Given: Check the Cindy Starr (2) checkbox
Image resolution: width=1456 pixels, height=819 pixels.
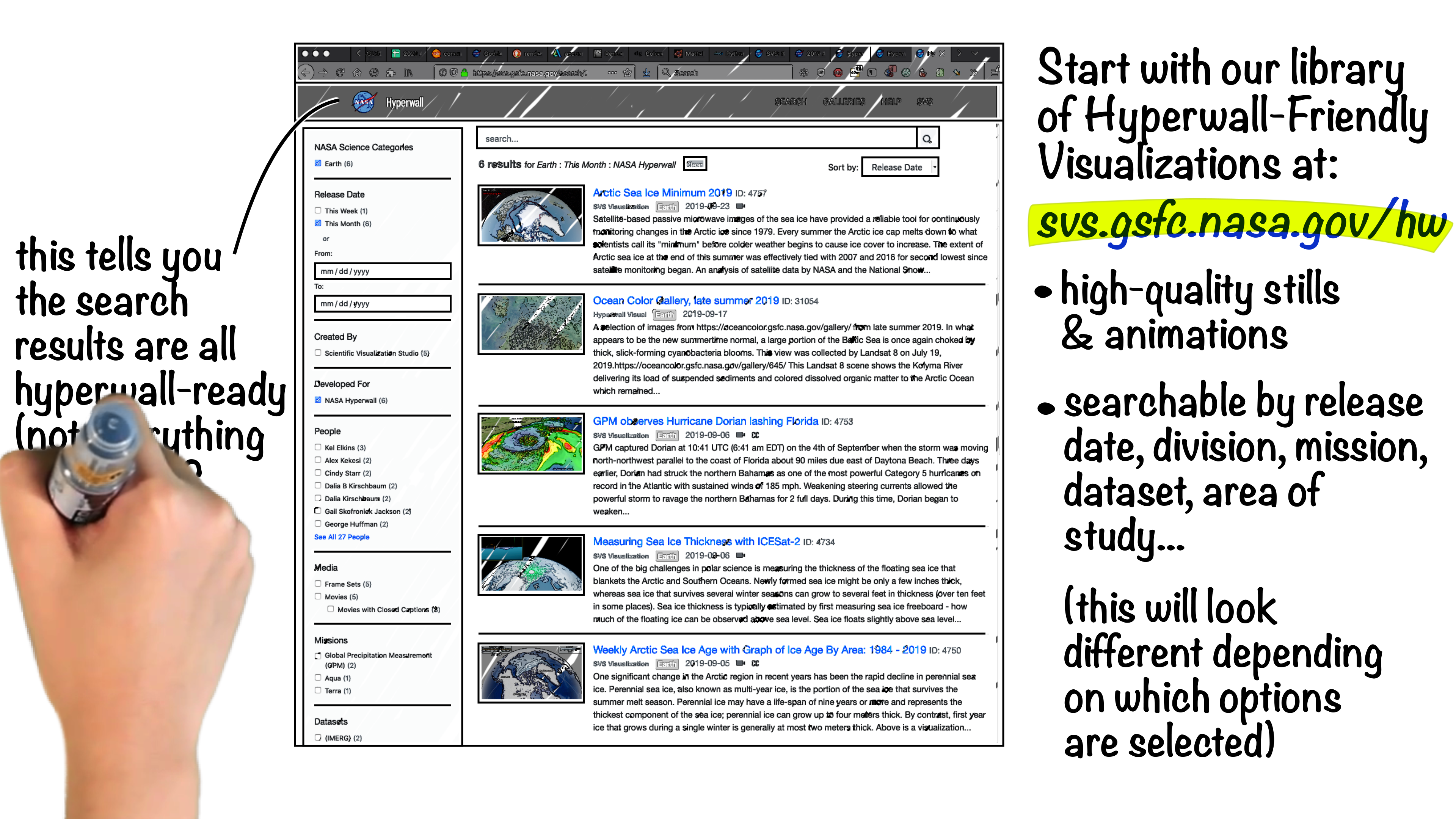Looking at the screenshot, I should click(x=318, y=472).
